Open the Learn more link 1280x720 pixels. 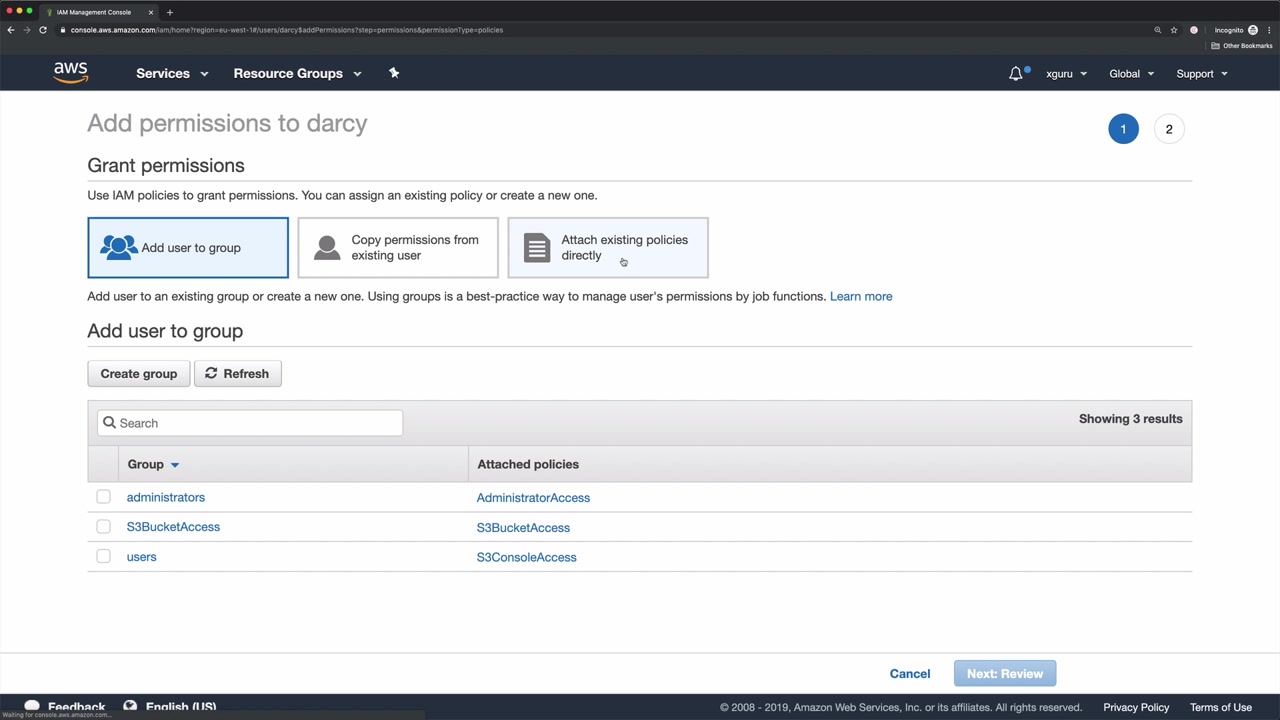point(861,296)
